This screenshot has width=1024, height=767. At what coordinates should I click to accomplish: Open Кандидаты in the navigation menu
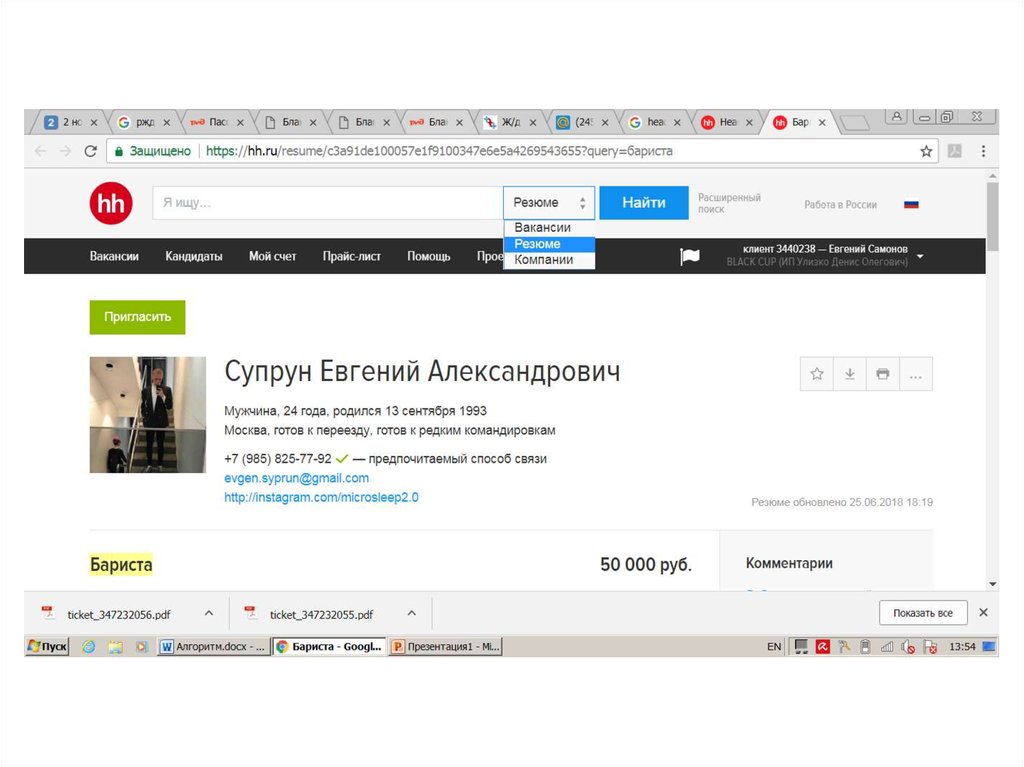(194, 256)
